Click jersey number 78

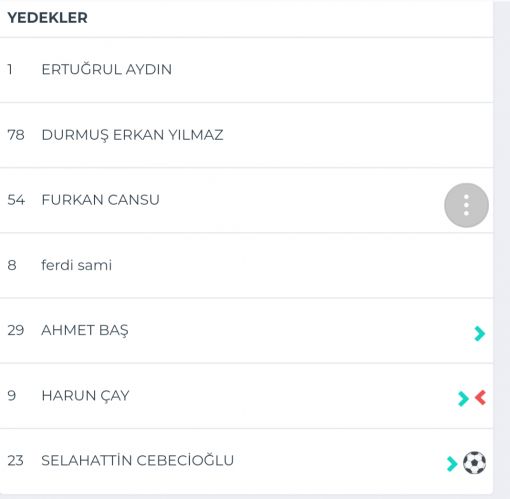16,135
